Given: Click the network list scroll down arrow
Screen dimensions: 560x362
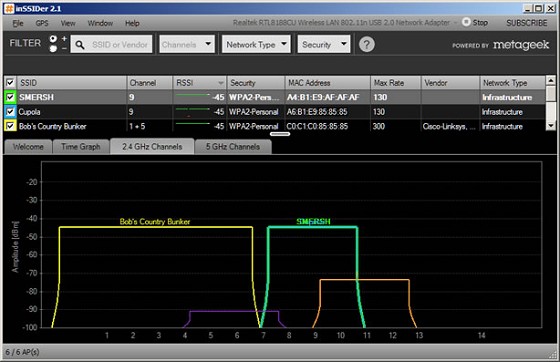Looking at the screenshot, I should coord(551,125).
